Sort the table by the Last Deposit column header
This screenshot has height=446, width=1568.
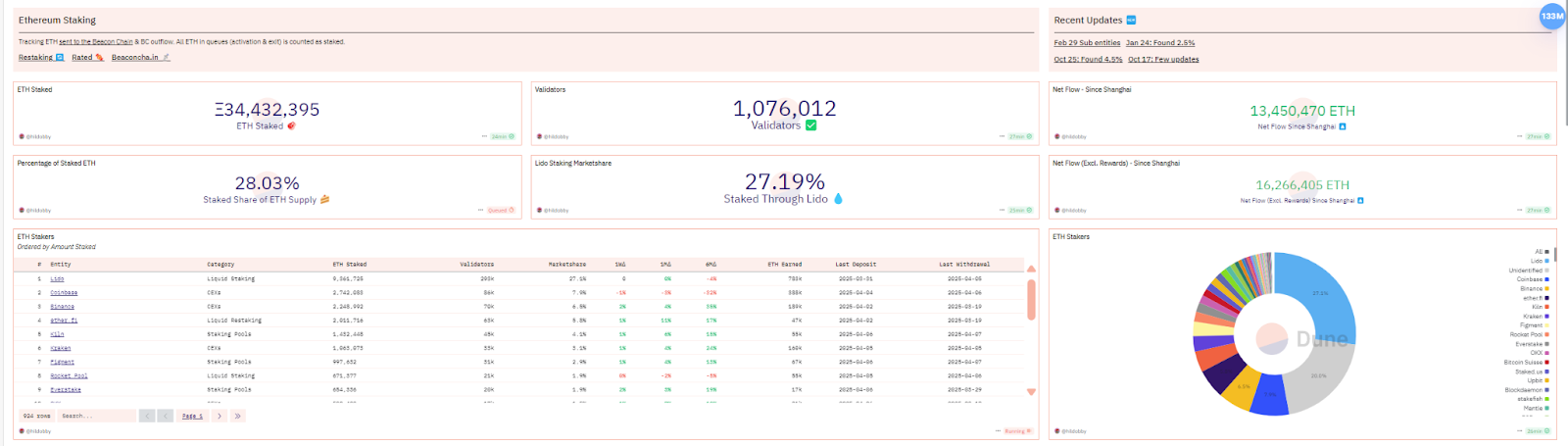pyautogui.click(x=856, y=265)
